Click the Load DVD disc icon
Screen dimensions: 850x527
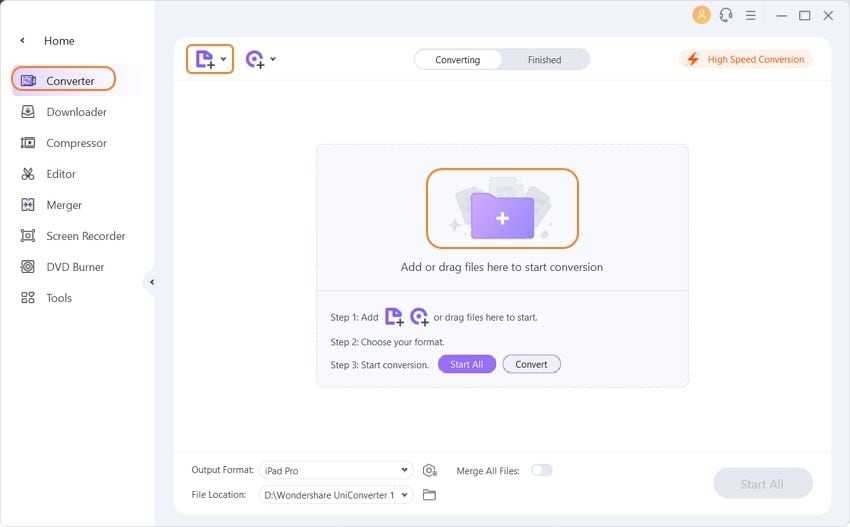[255, 59]
